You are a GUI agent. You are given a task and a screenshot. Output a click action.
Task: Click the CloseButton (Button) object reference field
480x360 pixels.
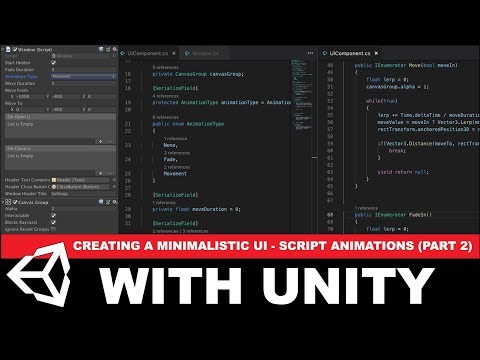coord(80,187)
